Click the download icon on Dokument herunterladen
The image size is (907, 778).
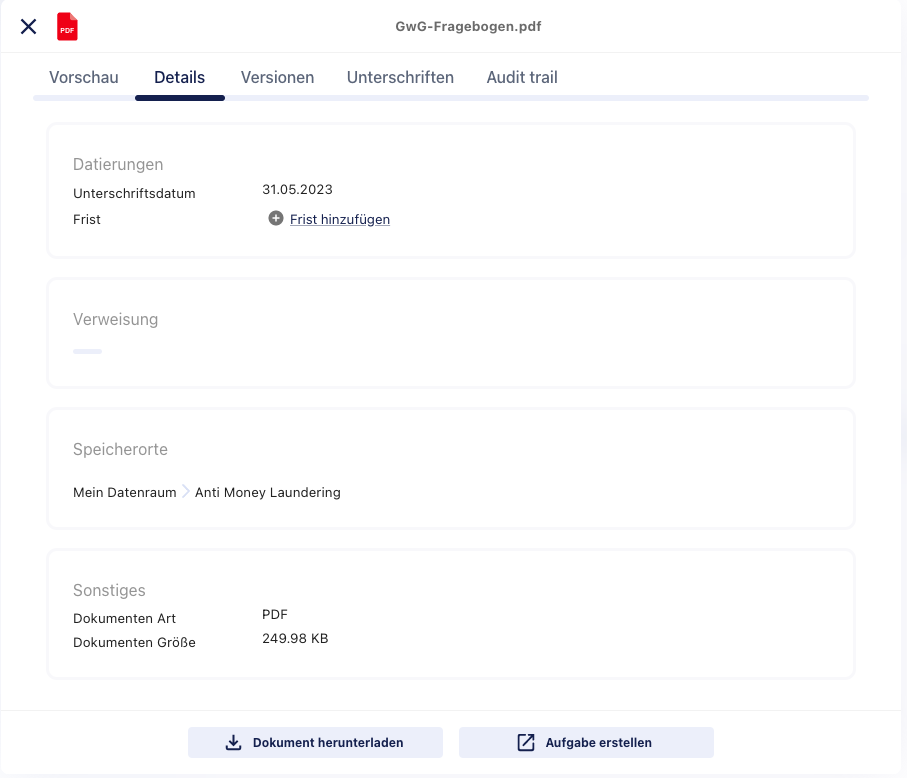coord(233,743)
